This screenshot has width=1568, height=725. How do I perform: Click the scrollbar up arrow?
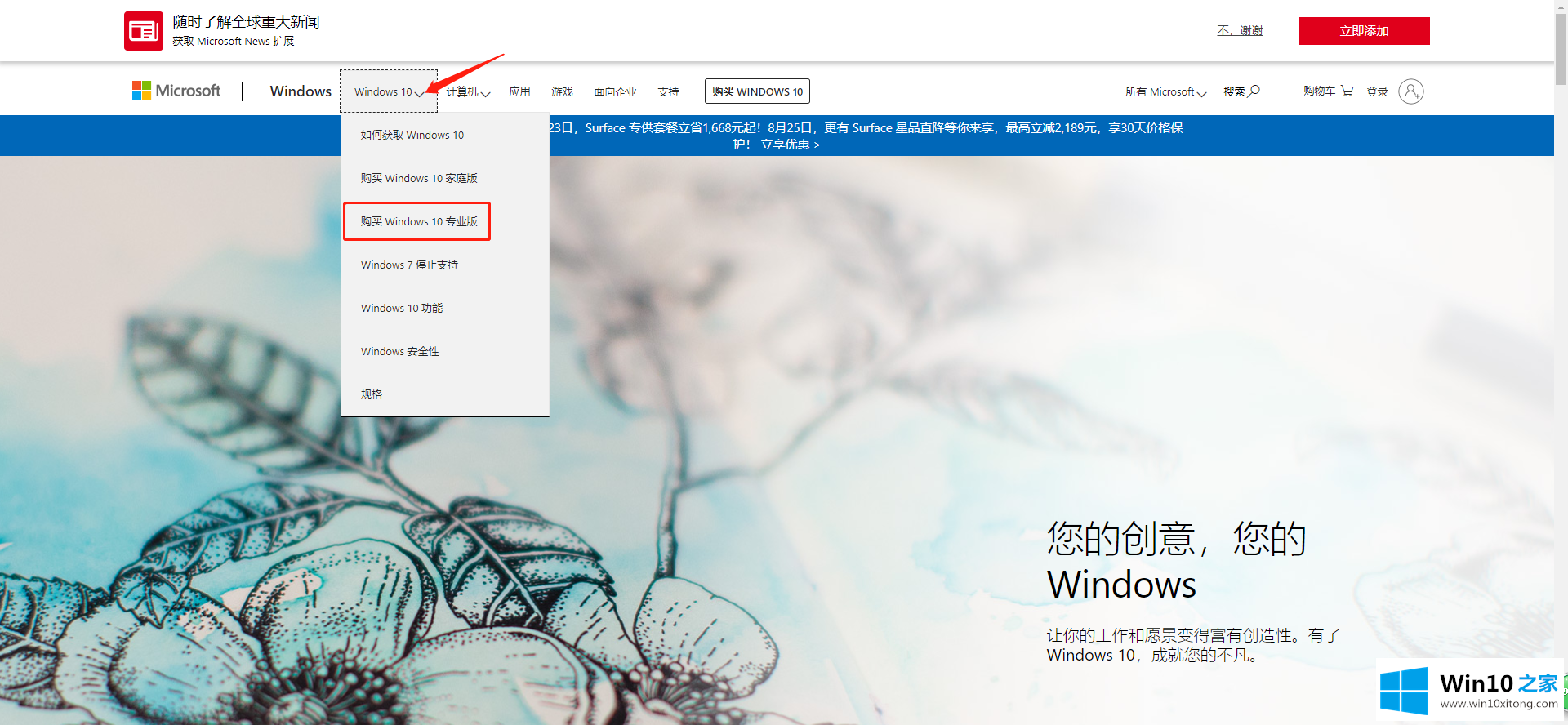1561,7
